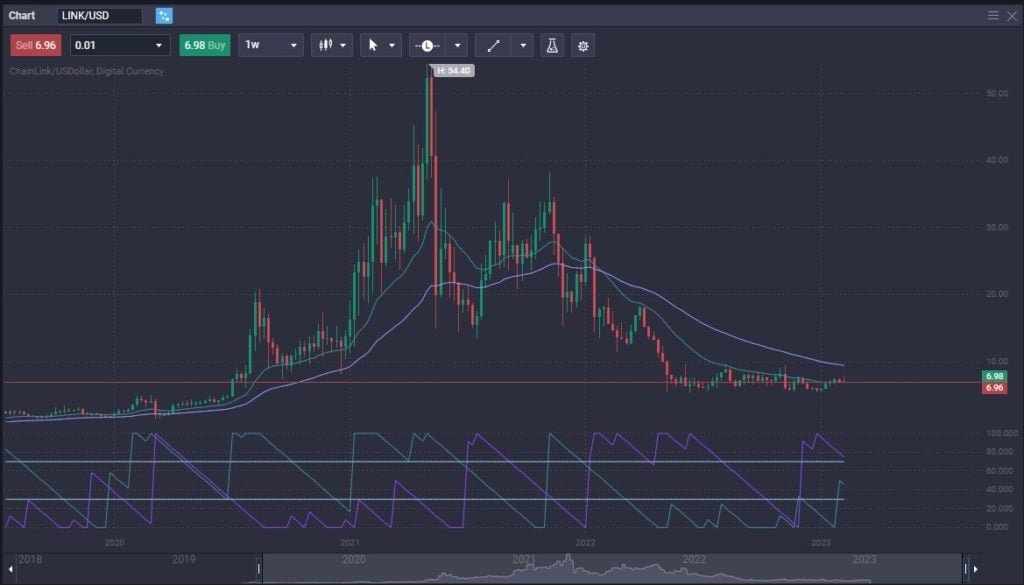This screenshot has height=585, width=1024.
Task: Expand the drawing tools dropdown arrow
Action: [x=523, y=45]
